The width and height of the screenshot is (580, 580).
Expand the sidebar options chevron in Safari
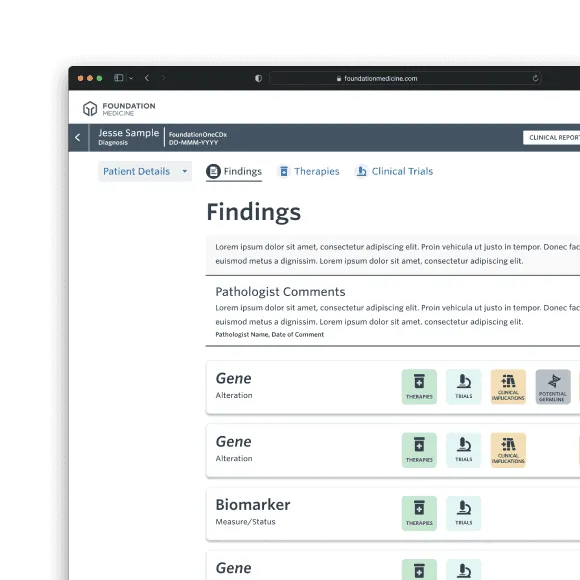click(x=131, y=78)
